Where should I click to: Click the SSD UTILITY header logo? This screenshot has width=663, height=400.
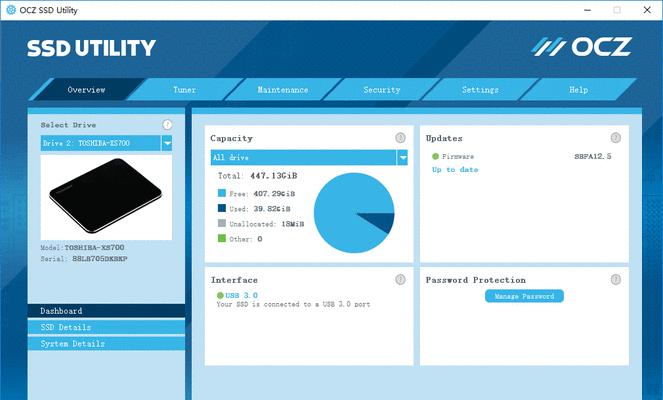(91, 48)
